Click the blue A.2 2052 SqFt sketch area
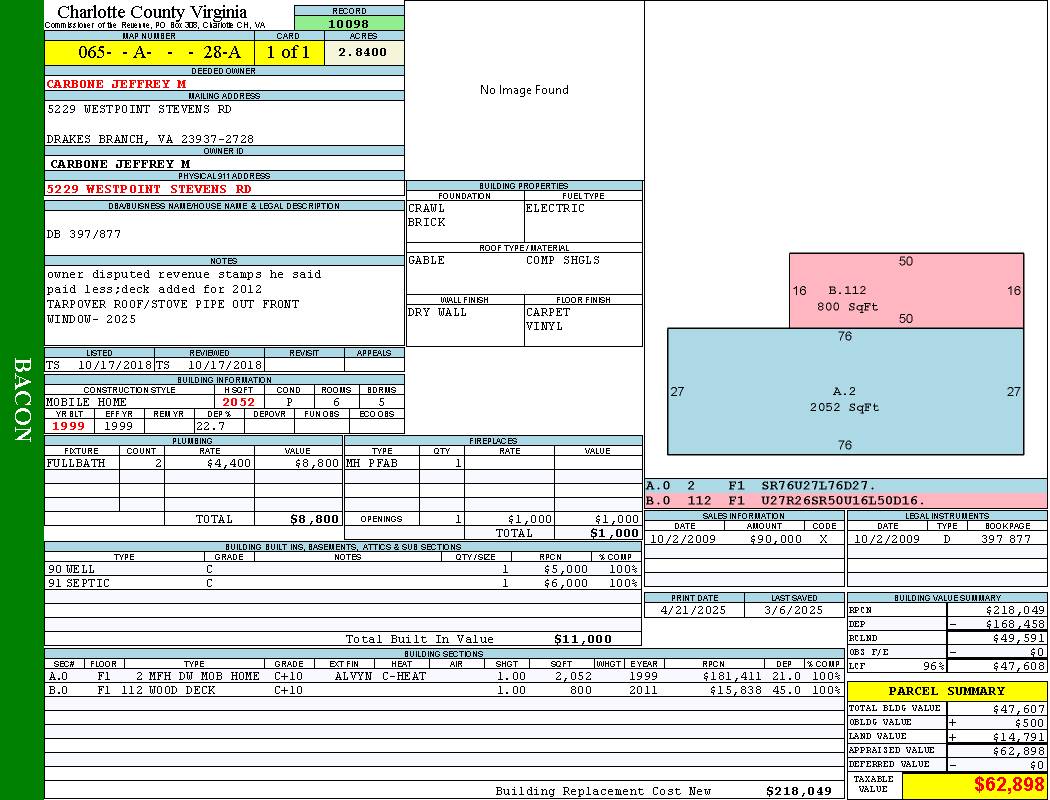 click(845, 392)
